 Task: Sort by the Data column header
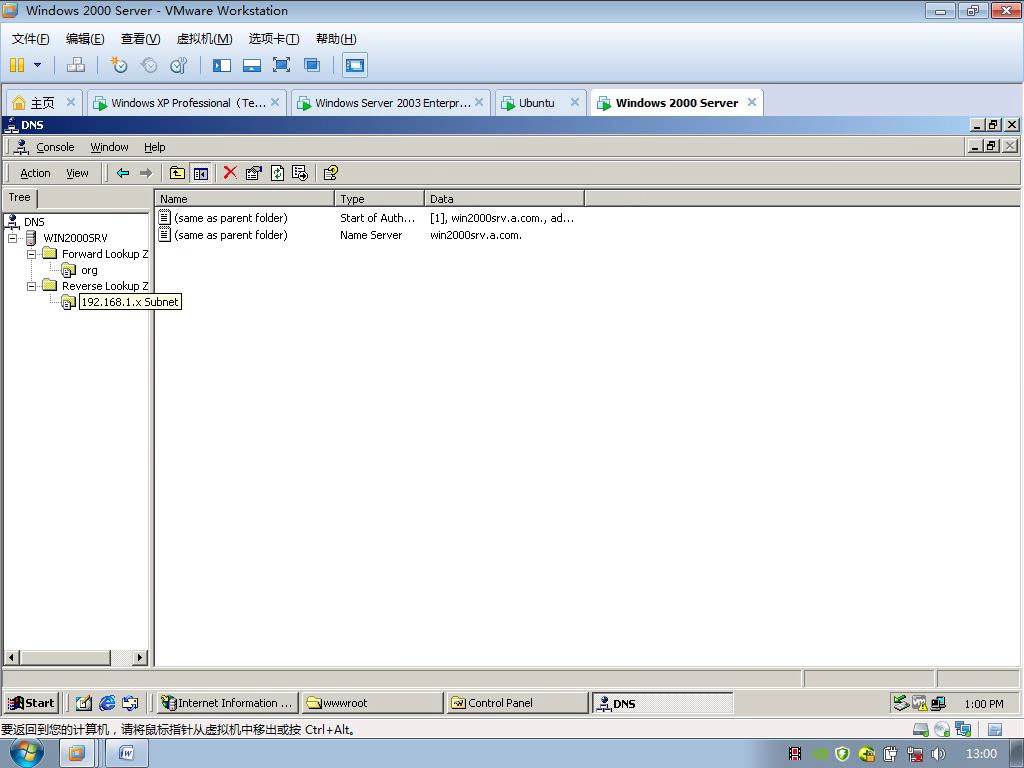point(504,199)
